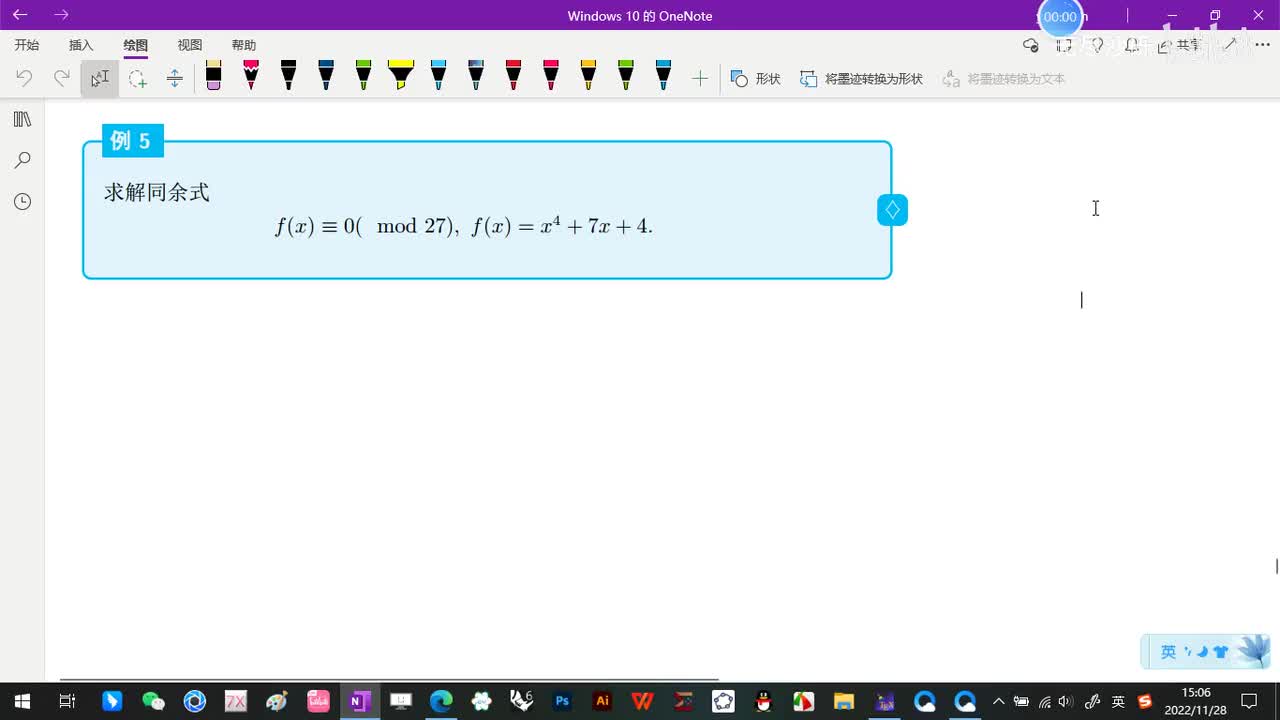Image resolution: width=1280 pixels, height=720 pixels.
Task: Open File Explorer from the taskbar
Action: [x=844, y=701]
